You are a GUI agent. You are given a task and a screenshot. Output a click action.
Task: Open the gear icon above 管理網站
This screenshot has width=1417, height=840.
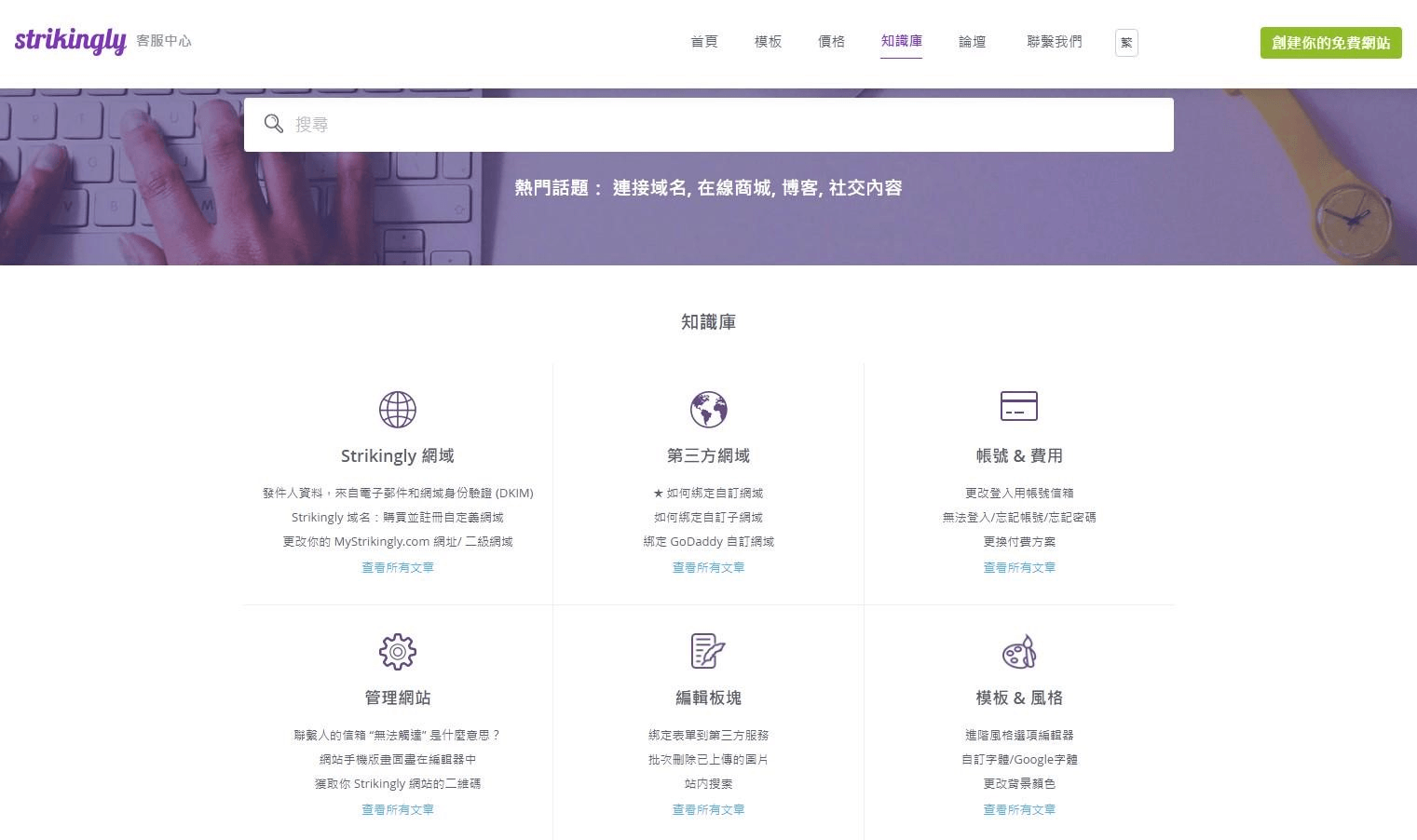pyautogui.click(x=398, y=652)
